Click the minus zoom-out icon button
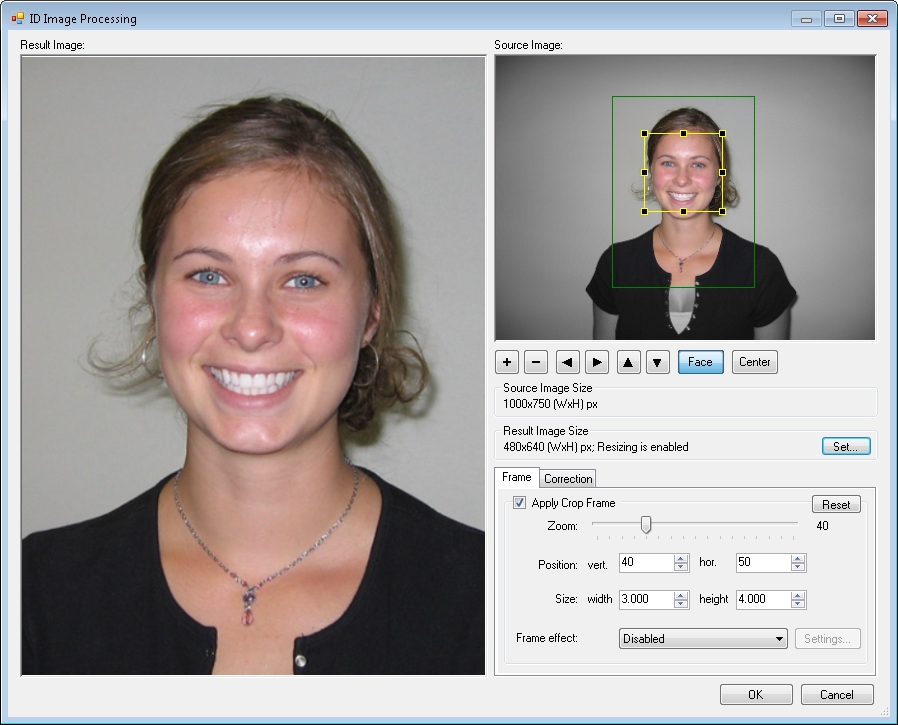The height and width of the screenshot is (725, 898). tap(536, 362)
